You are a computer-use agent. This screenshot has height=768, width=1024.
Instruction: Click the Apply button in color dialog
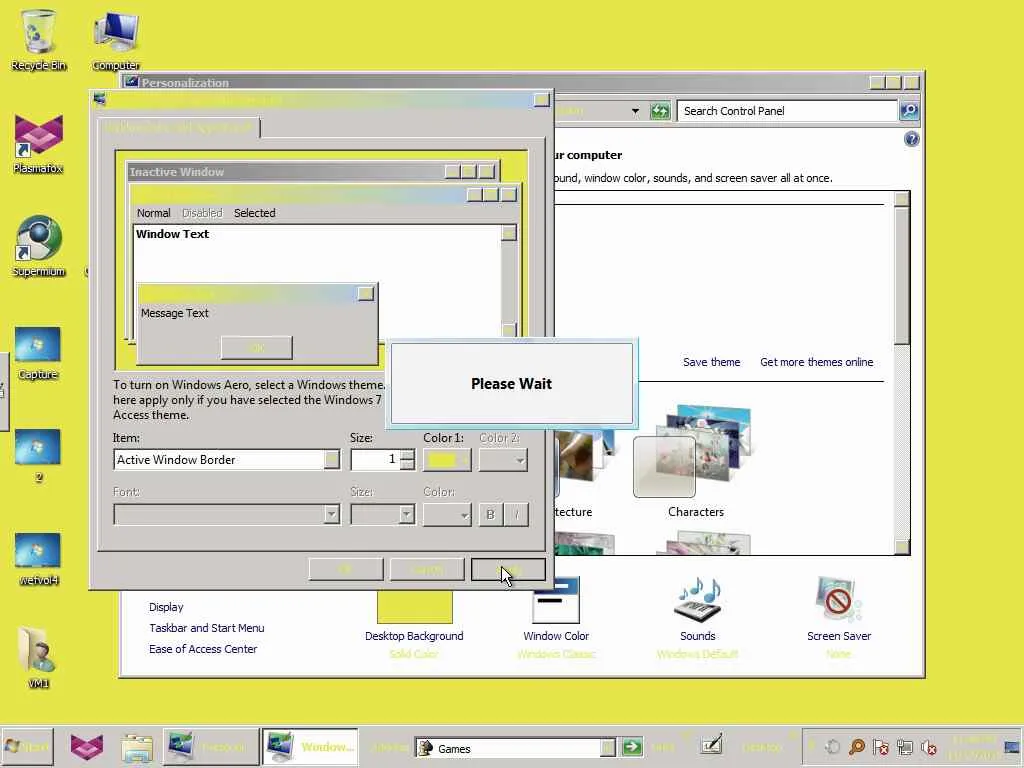(508, 569)
